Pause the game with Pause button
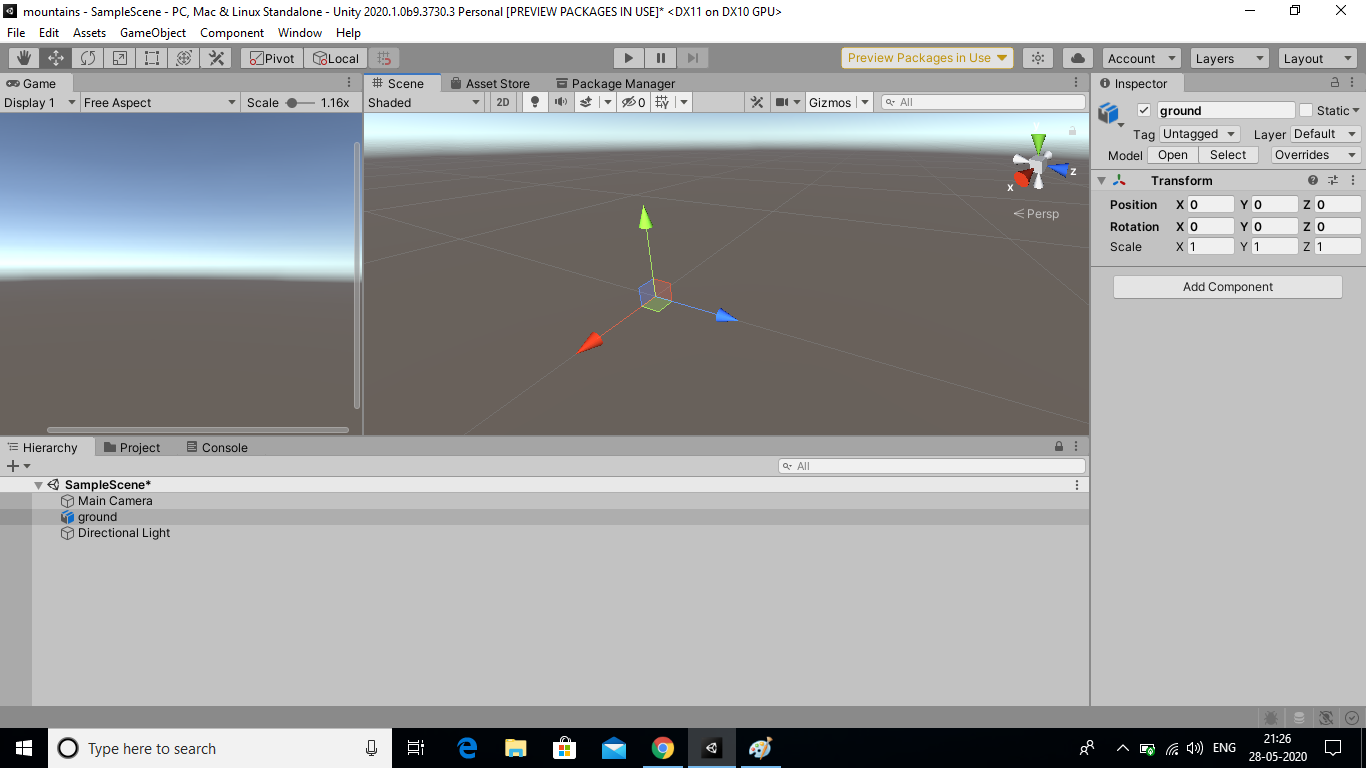1366x768 pixels. [x=661, y=58]
